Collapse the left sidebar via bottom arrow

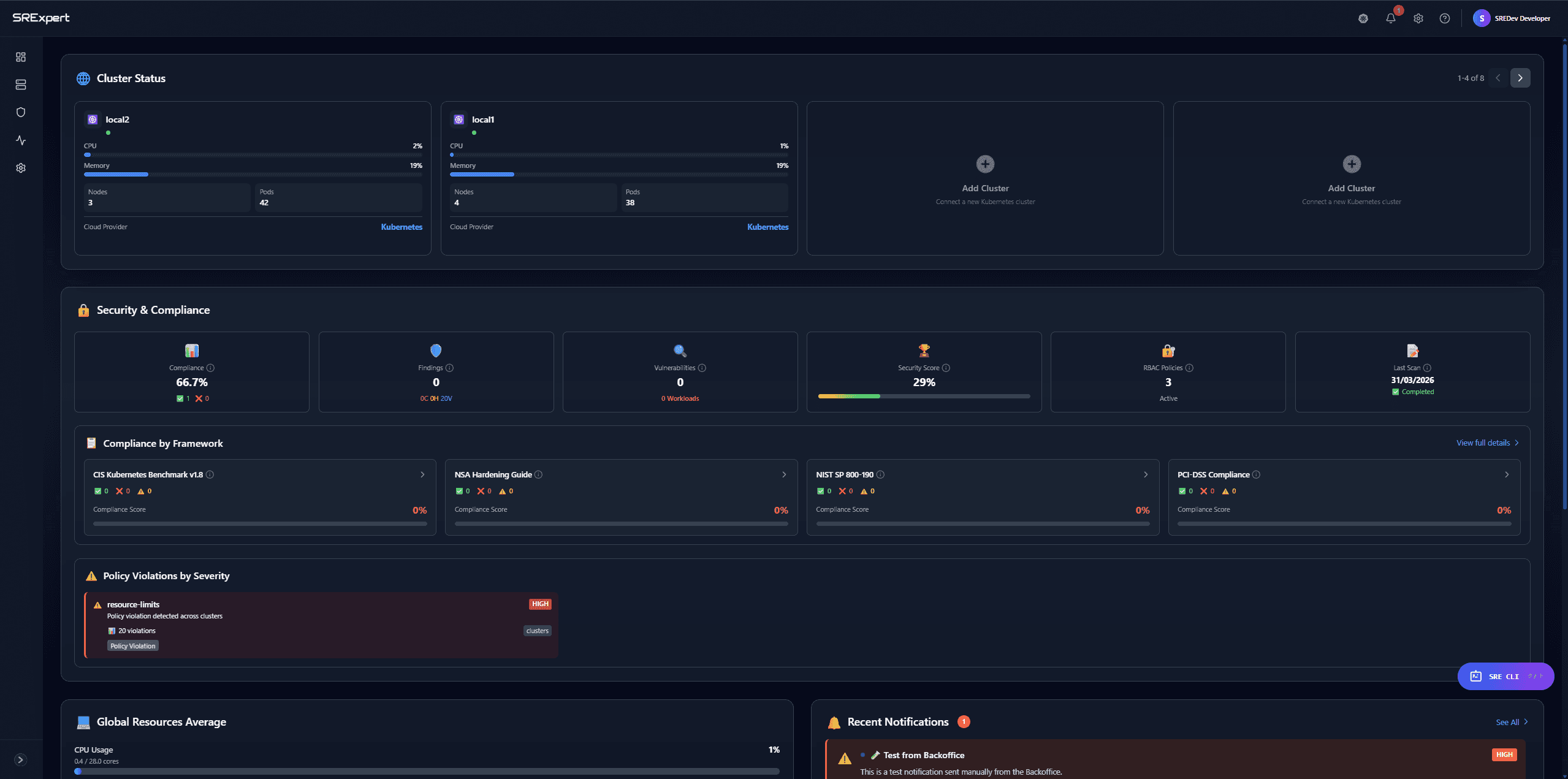pyautogui.click(x=21, y=759)
